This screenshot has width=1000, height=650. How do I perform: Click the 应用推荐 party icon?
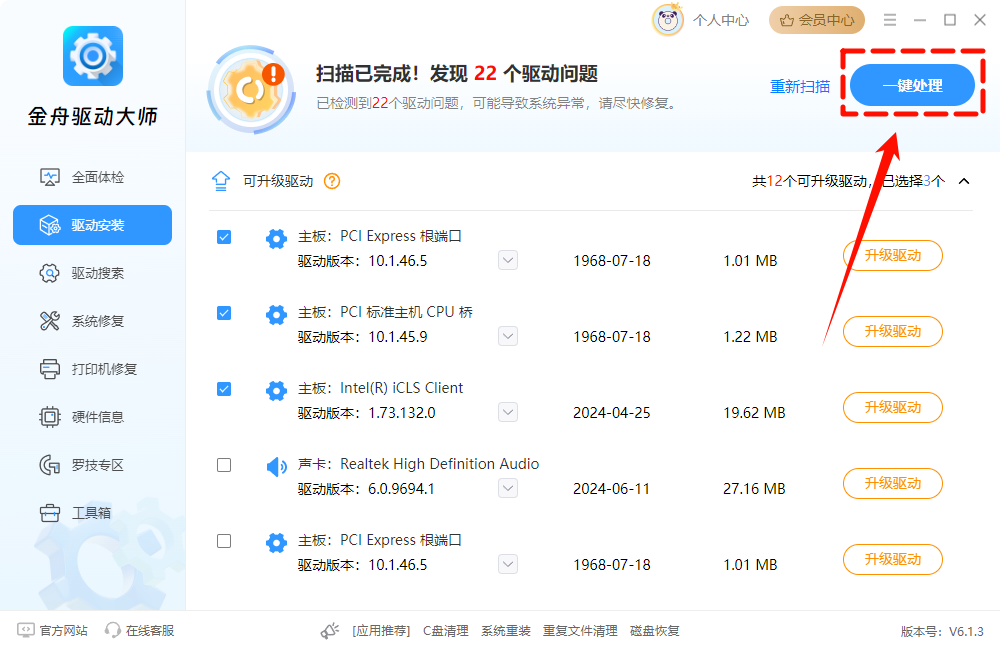coord(330,631)
